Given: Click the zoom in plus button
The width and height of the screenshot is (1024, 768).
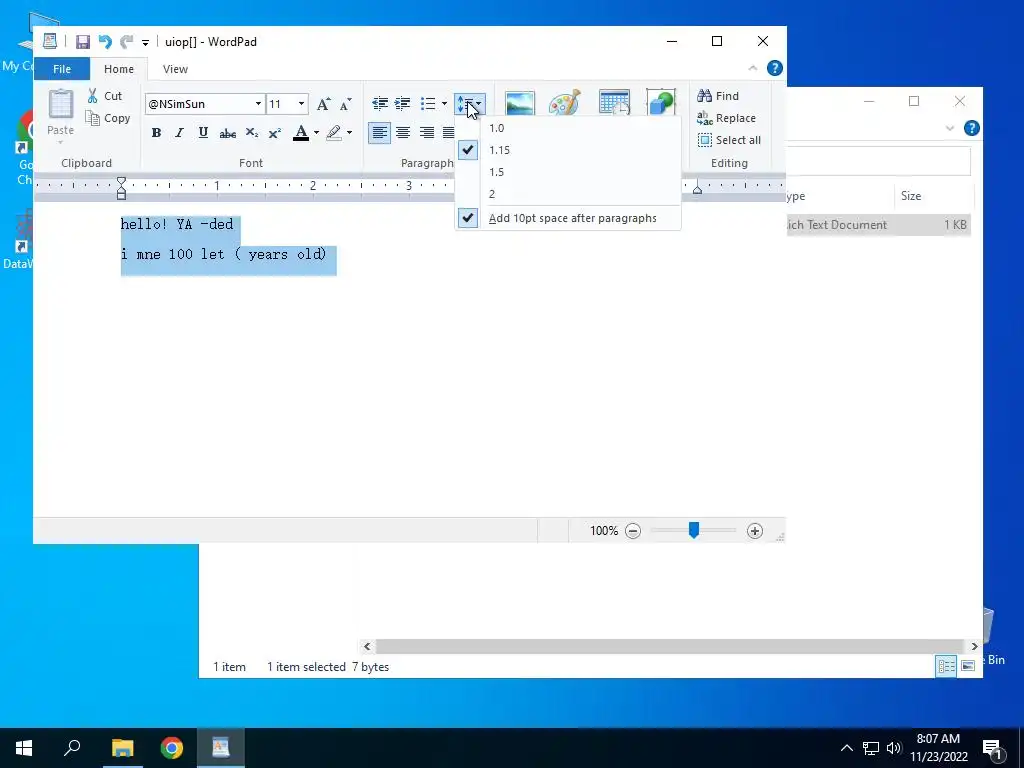Looking at the screenshot, I should [755, 531].
